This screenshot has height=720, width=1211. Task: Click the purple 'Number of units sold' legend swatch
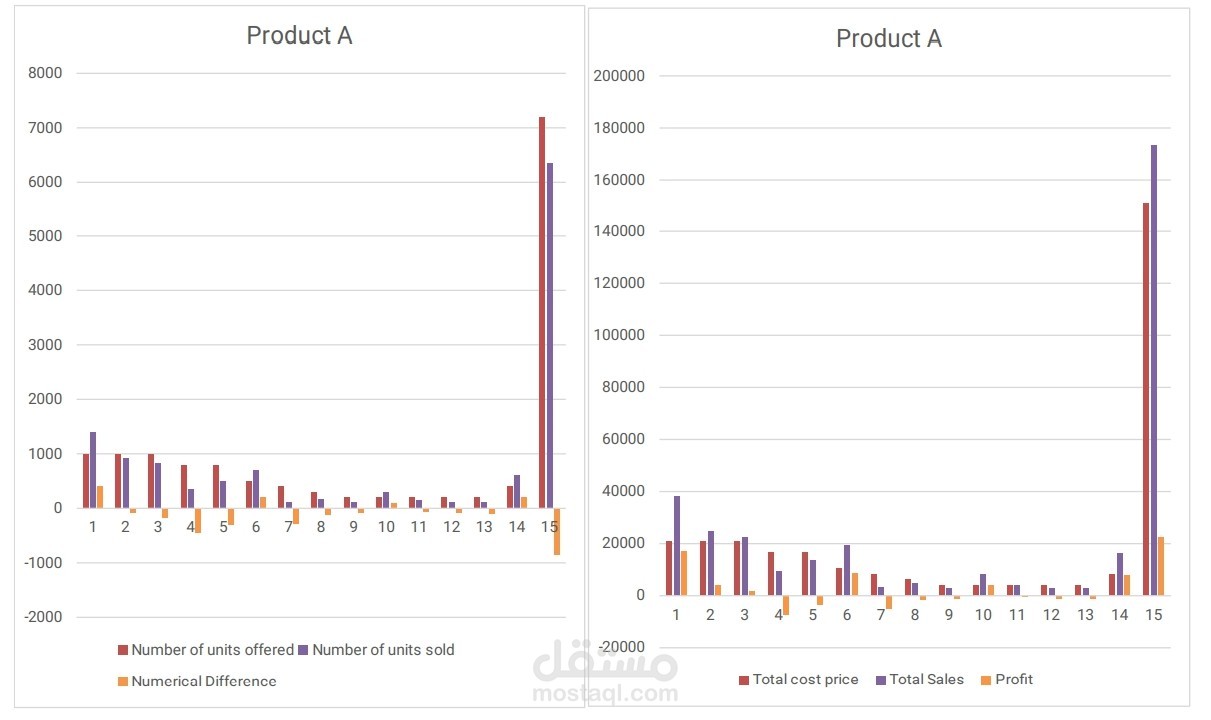tap(304, 650)
